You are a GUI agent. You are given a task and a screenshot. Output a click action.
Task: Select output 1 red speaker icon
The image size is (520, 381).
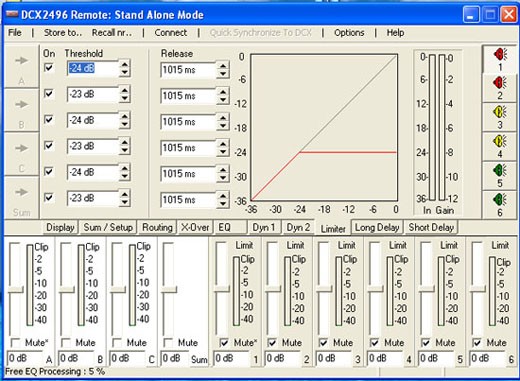(499, 54)
